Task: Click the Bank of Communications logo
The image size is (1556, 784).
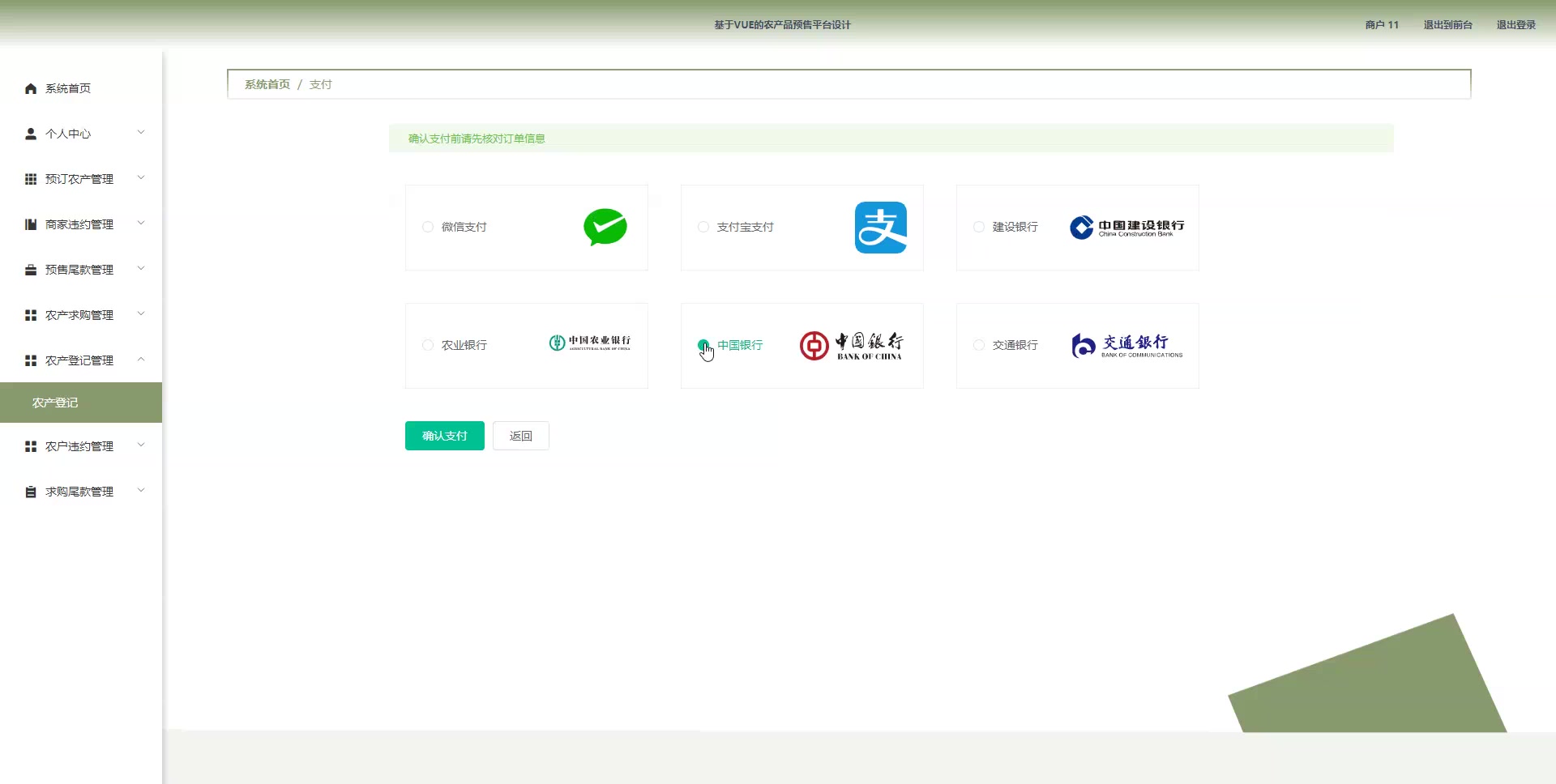Action: click(1126, 346)
